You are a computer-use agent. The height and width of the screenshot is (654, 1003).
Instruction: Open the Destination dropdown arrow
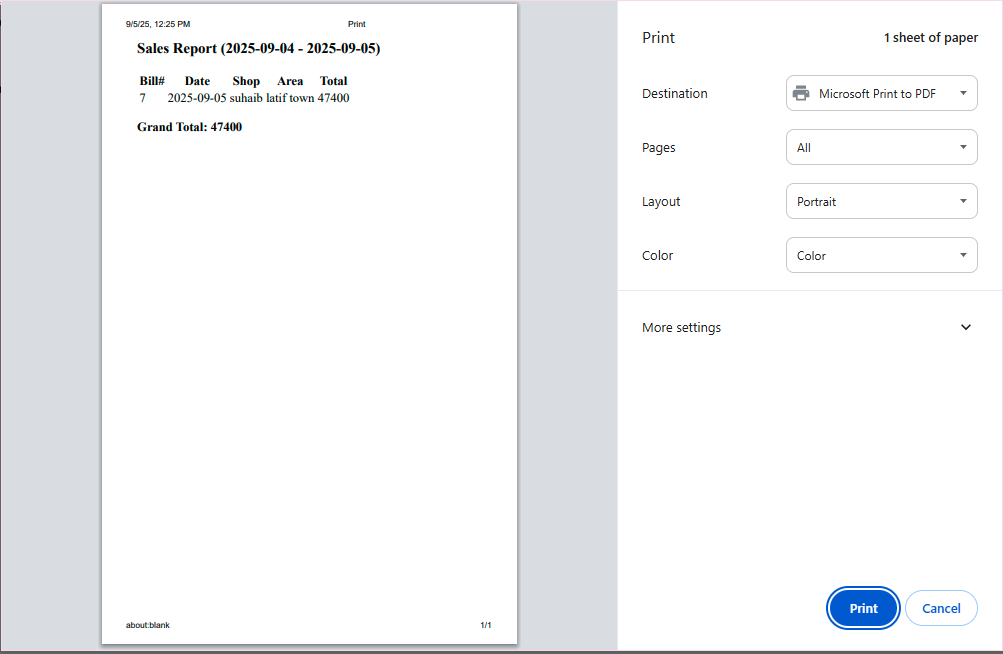pos(962,93)
